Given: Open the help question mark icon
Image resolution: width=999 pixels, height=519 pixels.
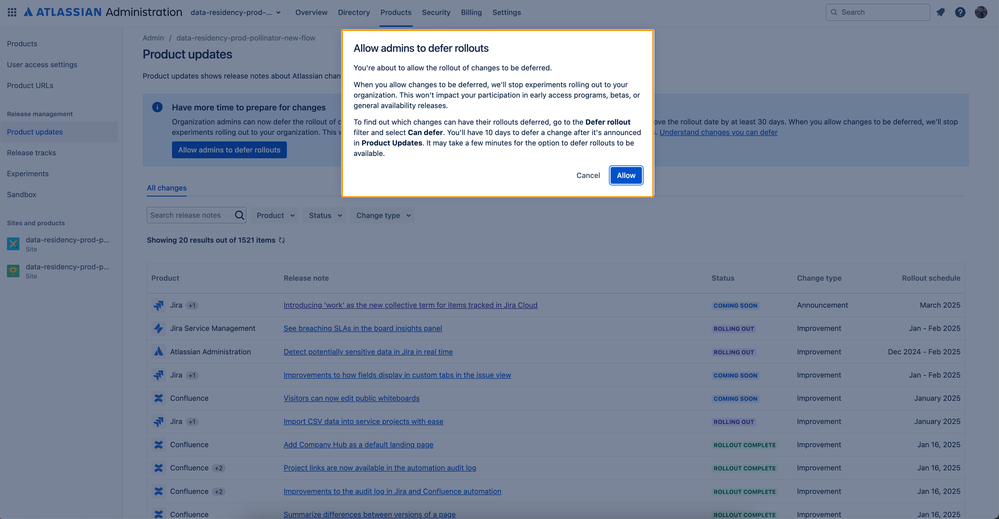Looking at the screenshot, I should tap(960, 12).
